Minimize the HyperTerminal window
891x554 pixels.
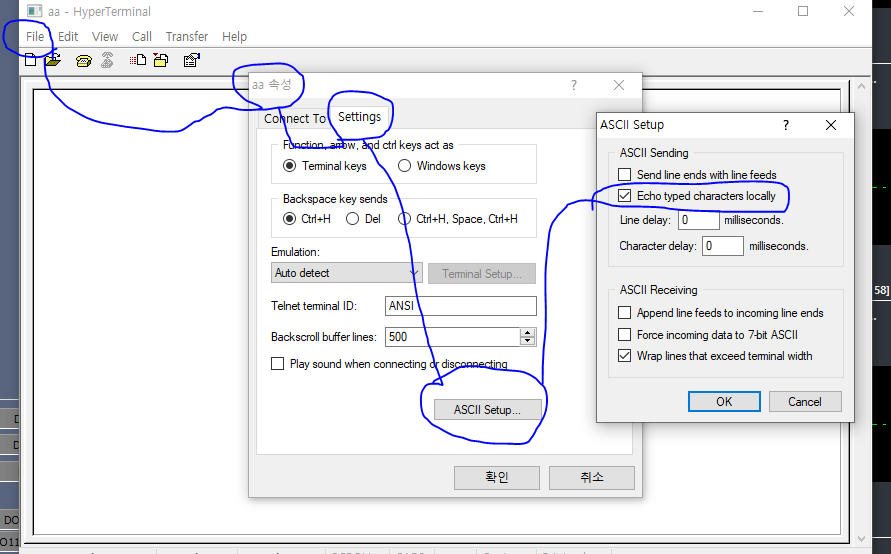[x=757, y=11]
